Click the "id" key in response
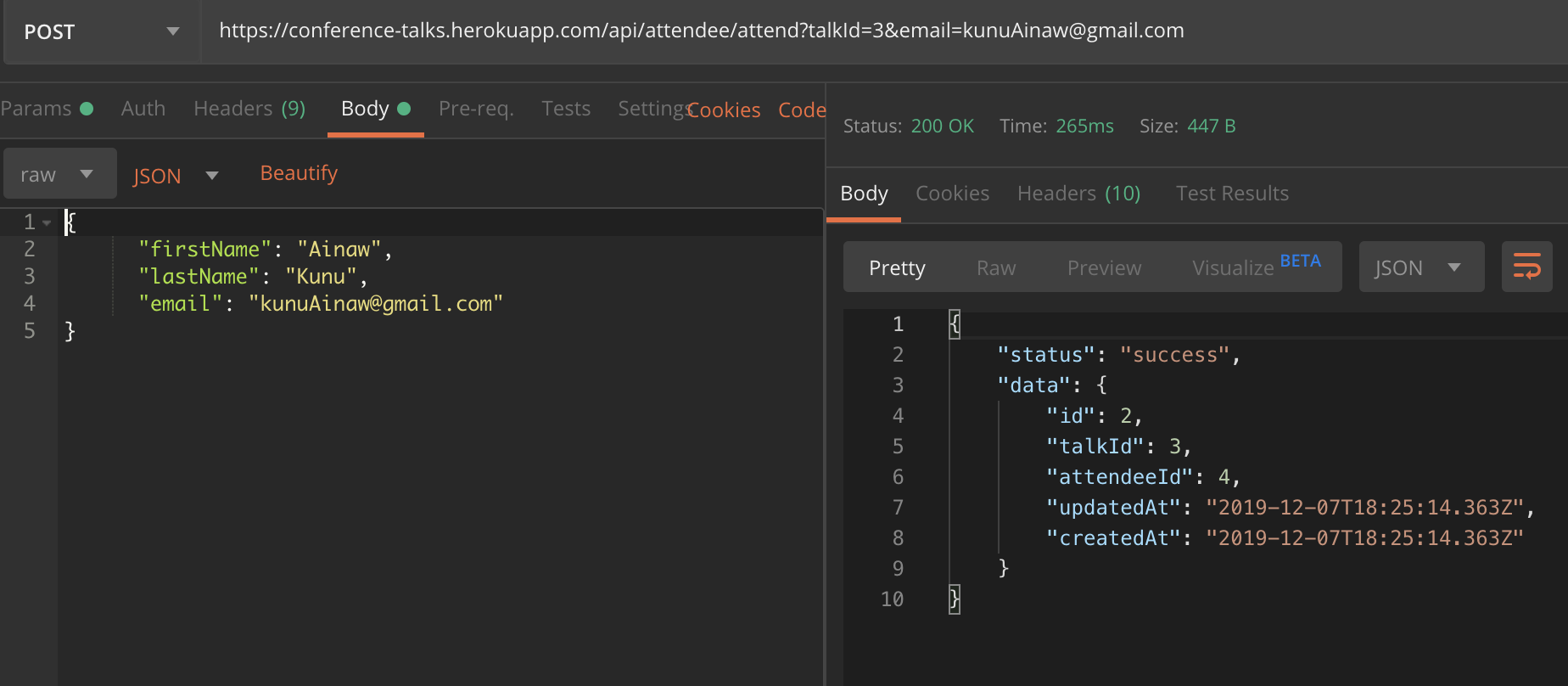 [1071, 416]
